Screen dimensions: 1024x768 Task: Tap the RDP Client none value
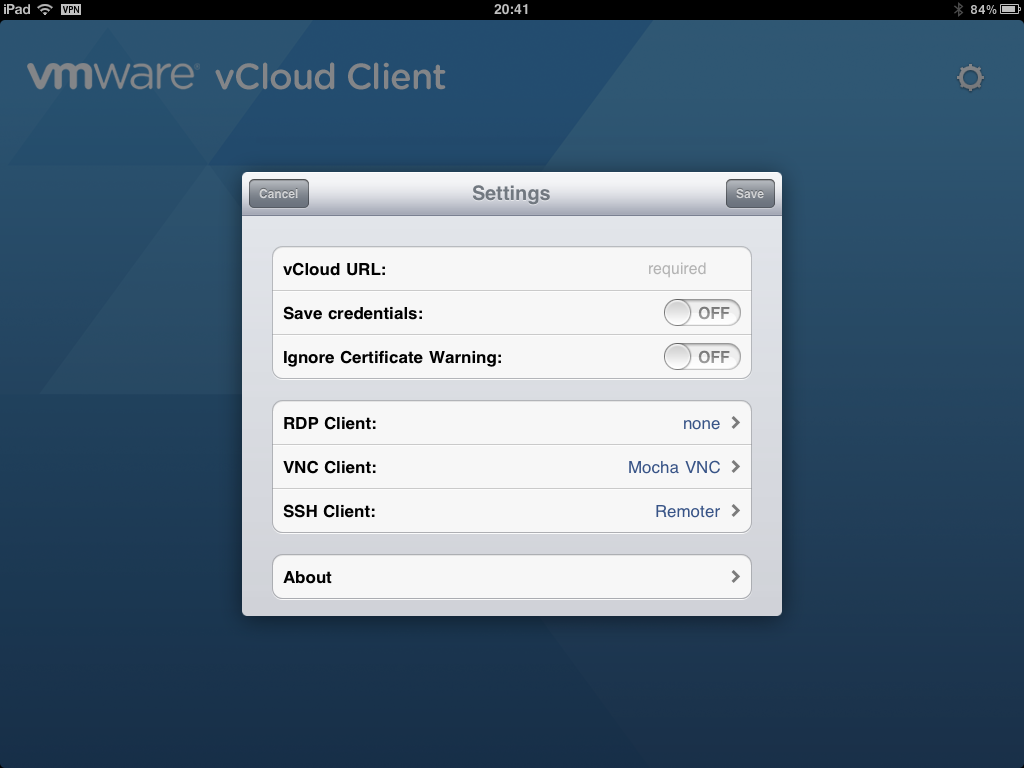click(701, 423)
